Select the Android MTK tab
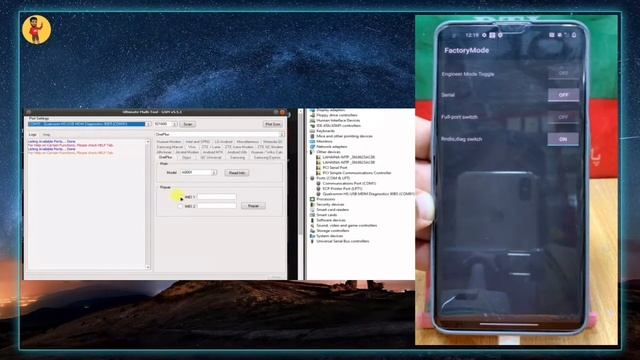This screenshot has width=640, height=360. click(213, 152)
